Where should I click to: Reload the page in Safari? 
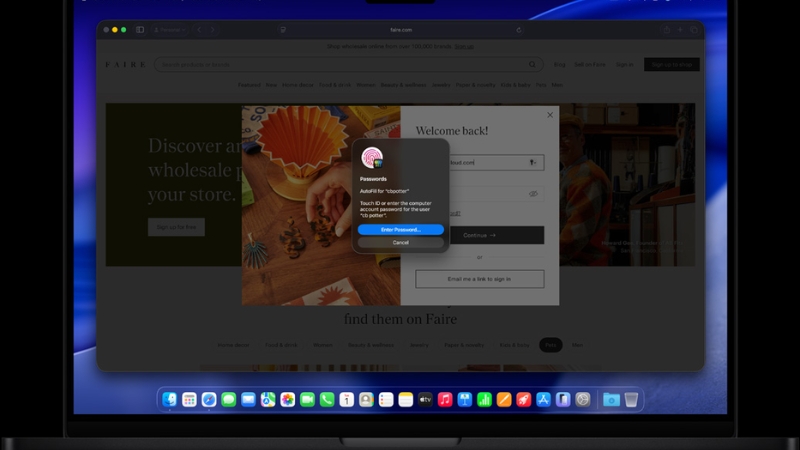pos(519,30)
